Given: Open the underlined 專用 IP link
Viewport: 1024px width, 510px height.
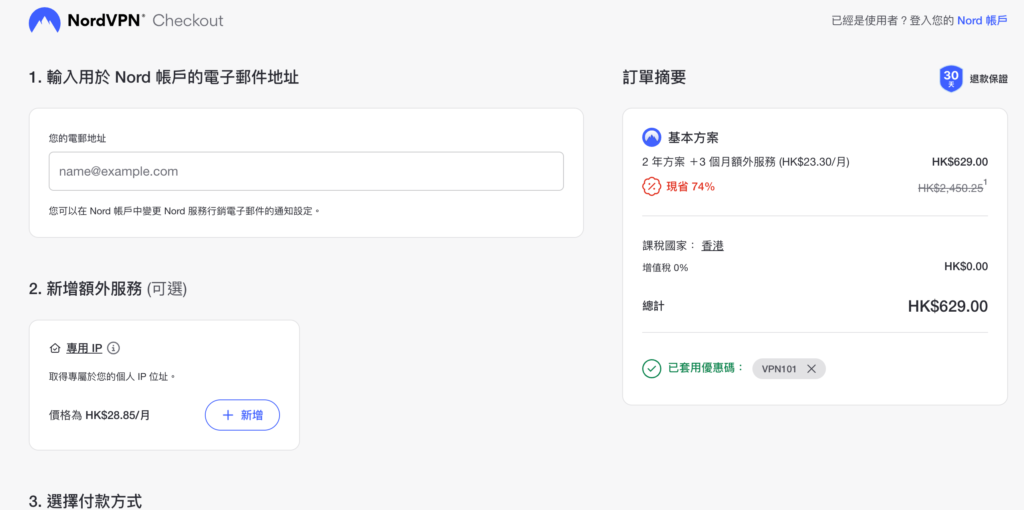Looking at the screenshot, I should (84, 348).
